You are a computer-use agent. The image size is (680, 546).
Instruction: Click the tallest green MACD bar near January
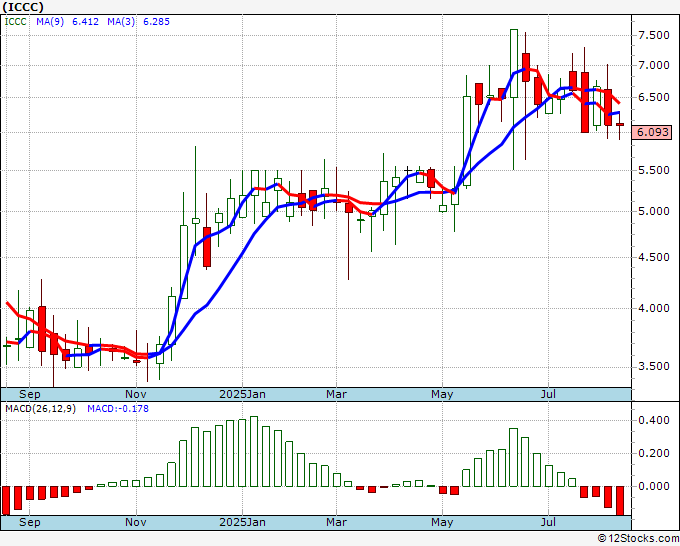click(254, 451)
